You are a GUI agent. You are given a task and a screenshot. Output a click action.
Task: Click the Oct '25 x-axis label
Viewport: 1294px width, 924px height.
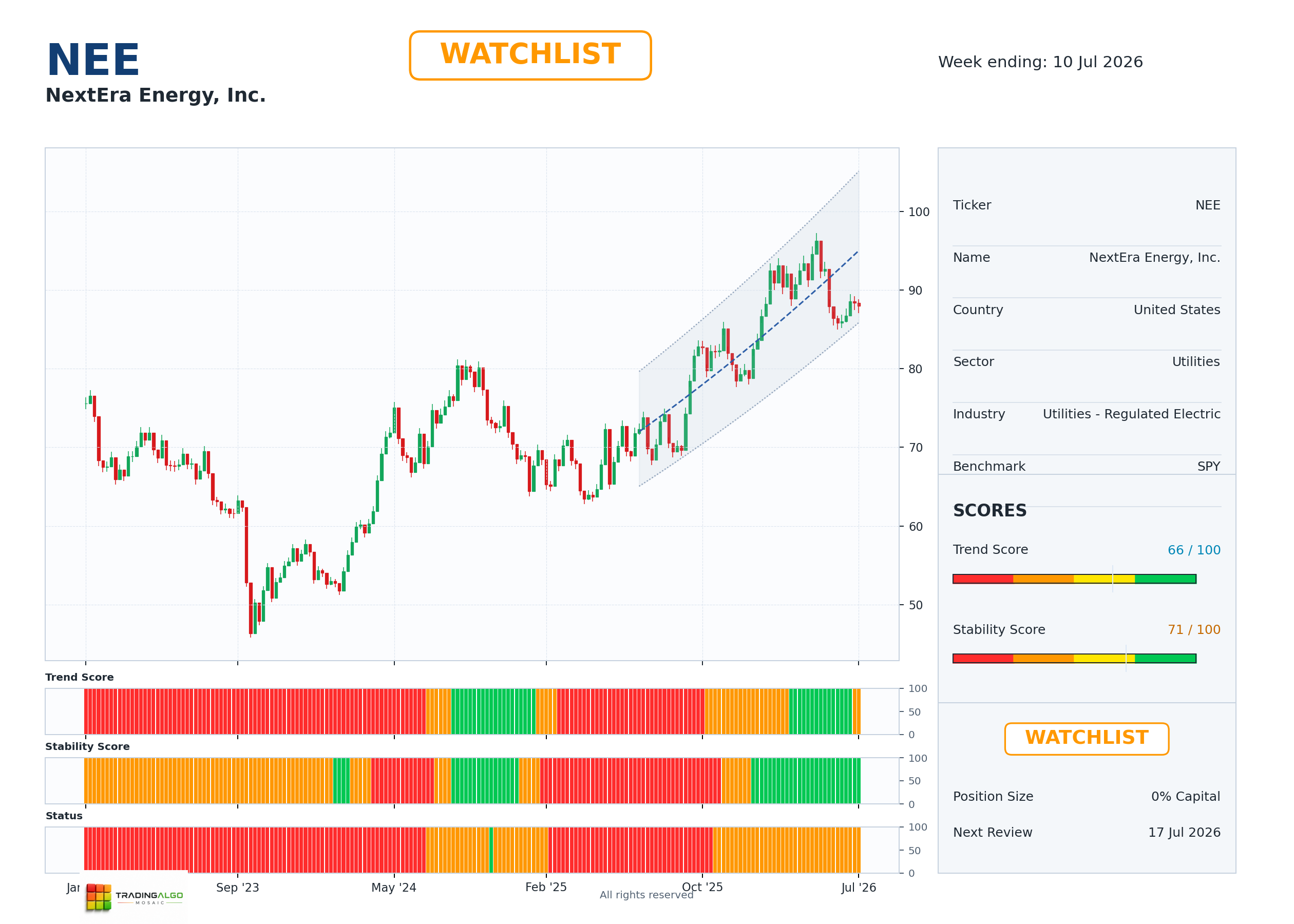tap(702, 887)
